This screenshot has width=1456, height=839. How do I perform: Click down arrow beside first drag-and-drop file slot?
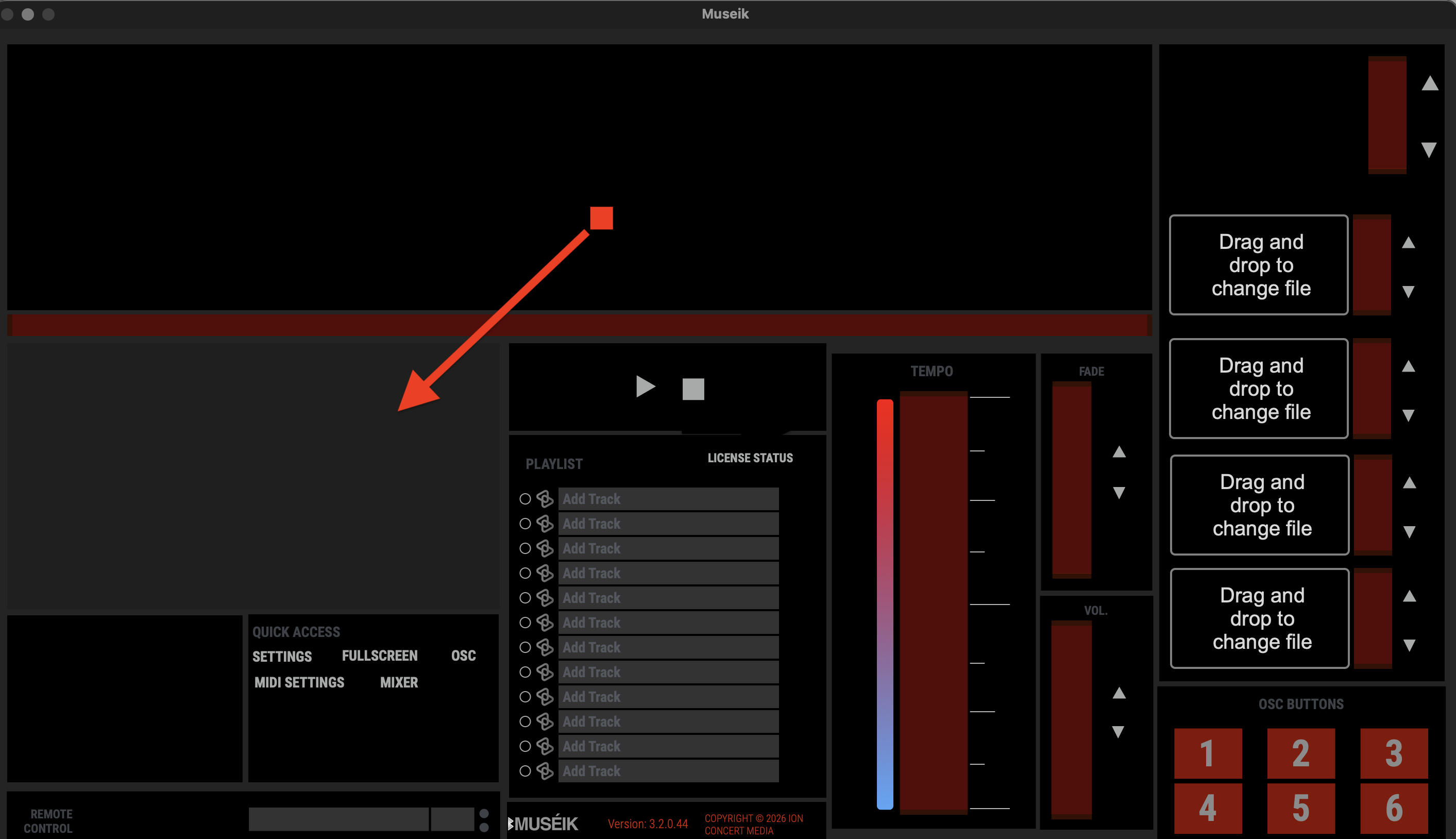pyautogui.click(x=1408, y=292)
